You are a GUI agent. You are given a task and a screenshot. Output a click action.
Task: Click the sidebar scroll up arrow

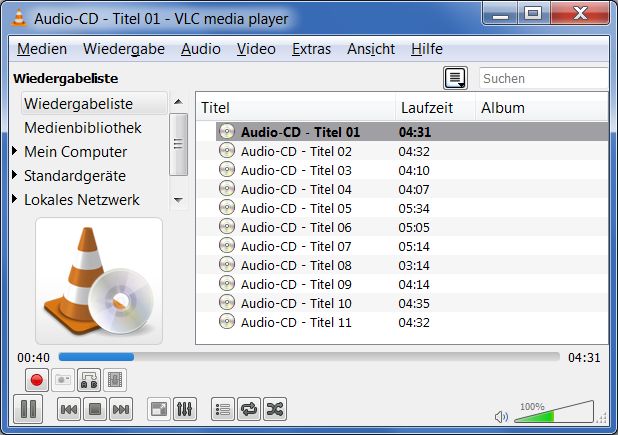(178, 102)
